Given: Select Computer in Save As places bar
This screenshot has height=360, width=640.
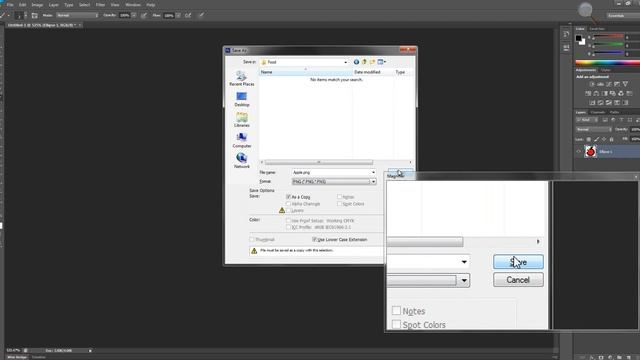Looking at the screenshot, I should (x=242, y=140).
